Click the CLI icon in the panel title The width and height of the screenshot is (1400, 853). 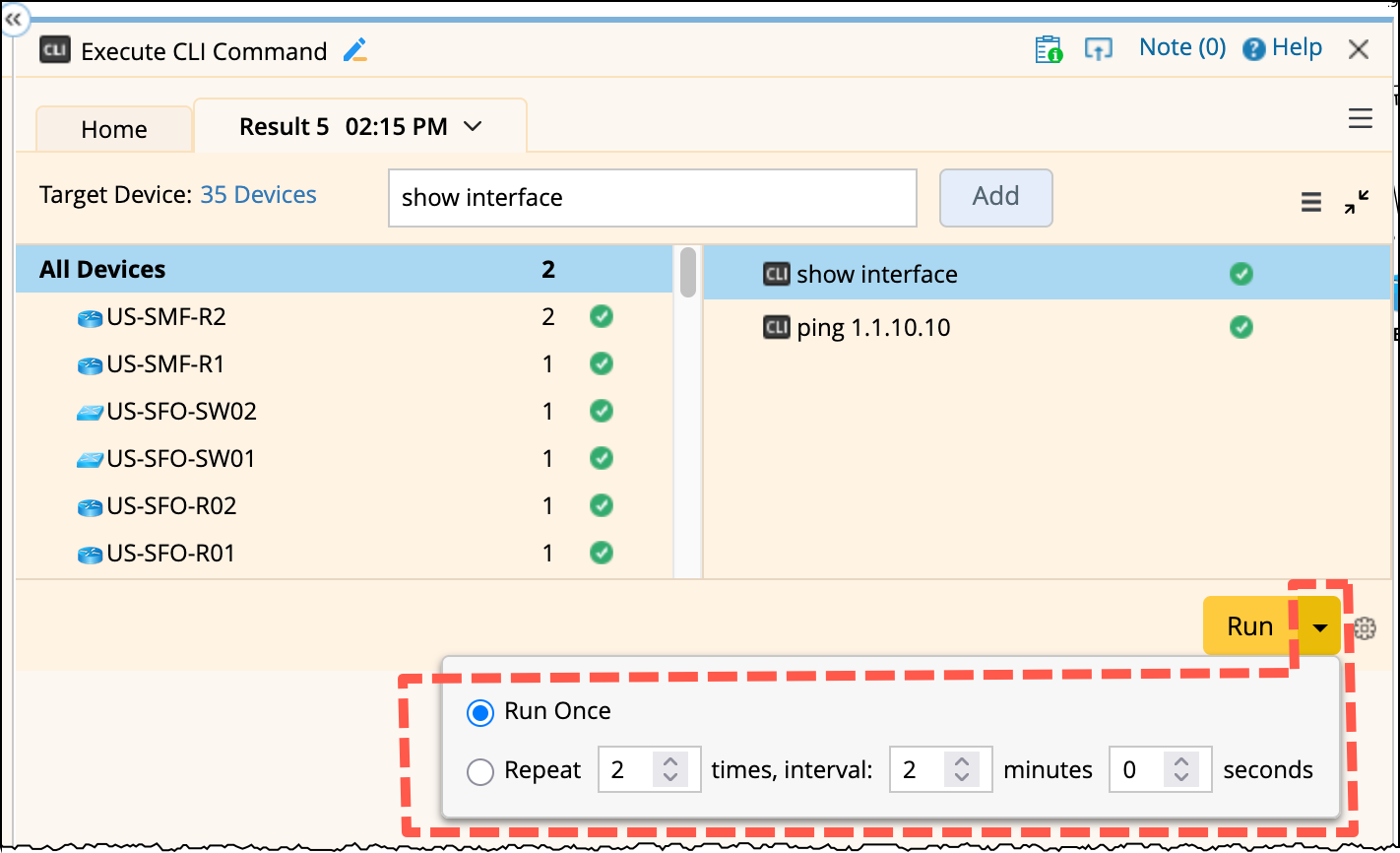pos(54,50)
